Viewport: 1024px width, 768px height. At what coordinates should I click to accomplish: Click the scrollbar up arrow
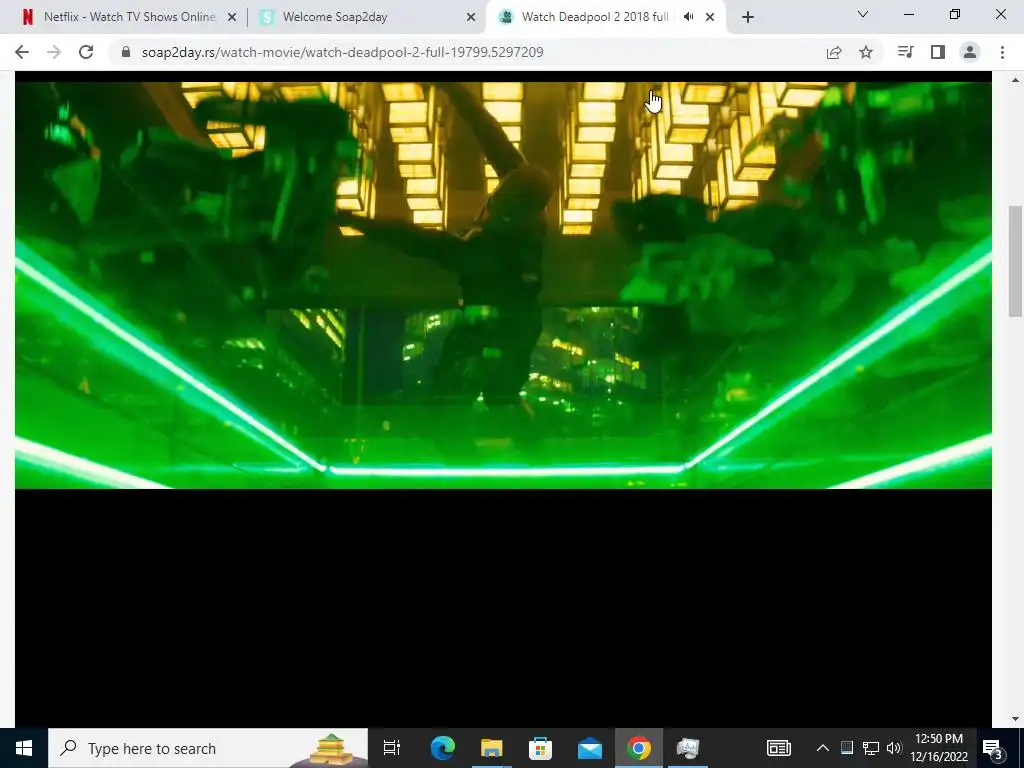click(x=1015, y=80)
